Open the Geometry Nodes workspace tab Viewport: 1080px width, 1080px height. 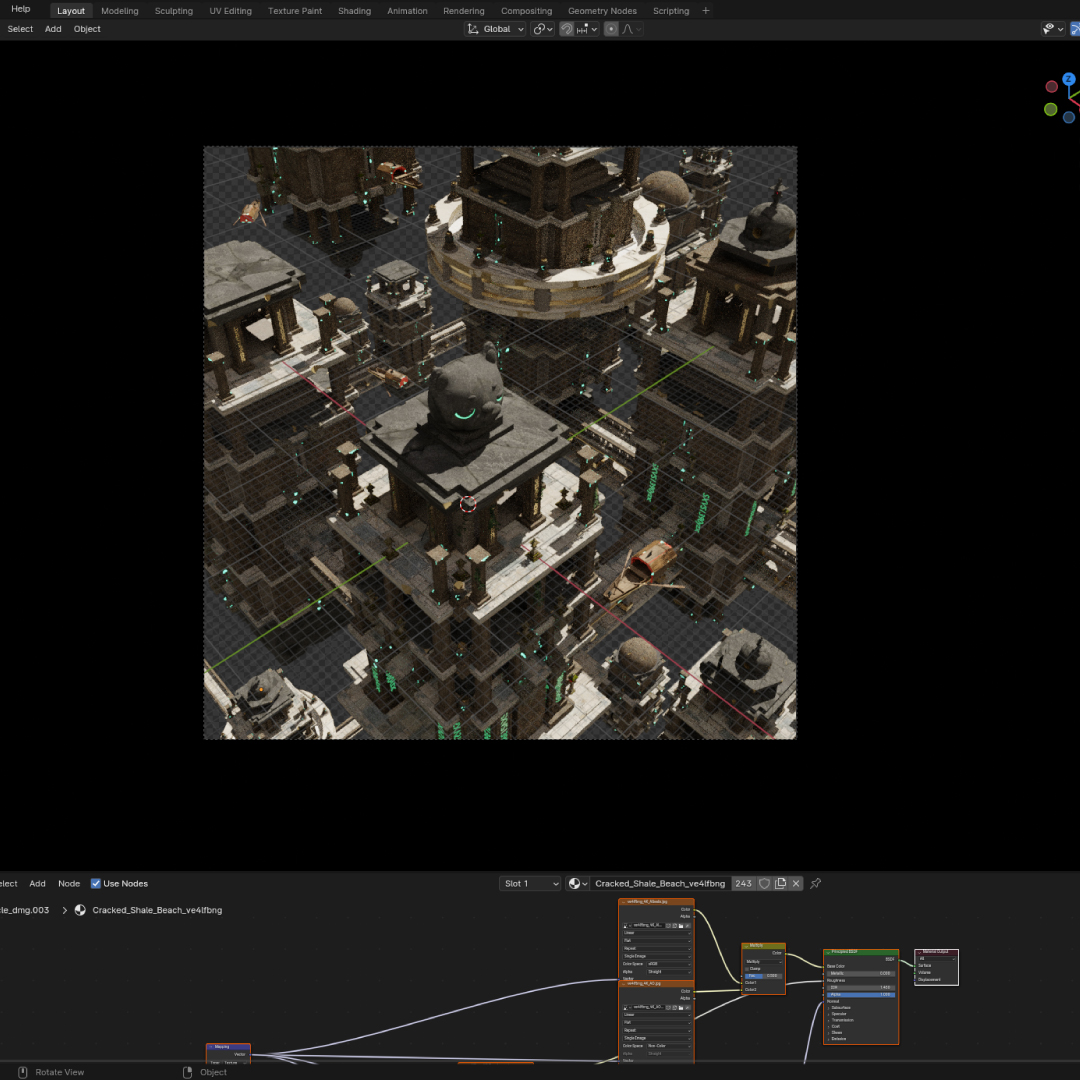[602, 11]
